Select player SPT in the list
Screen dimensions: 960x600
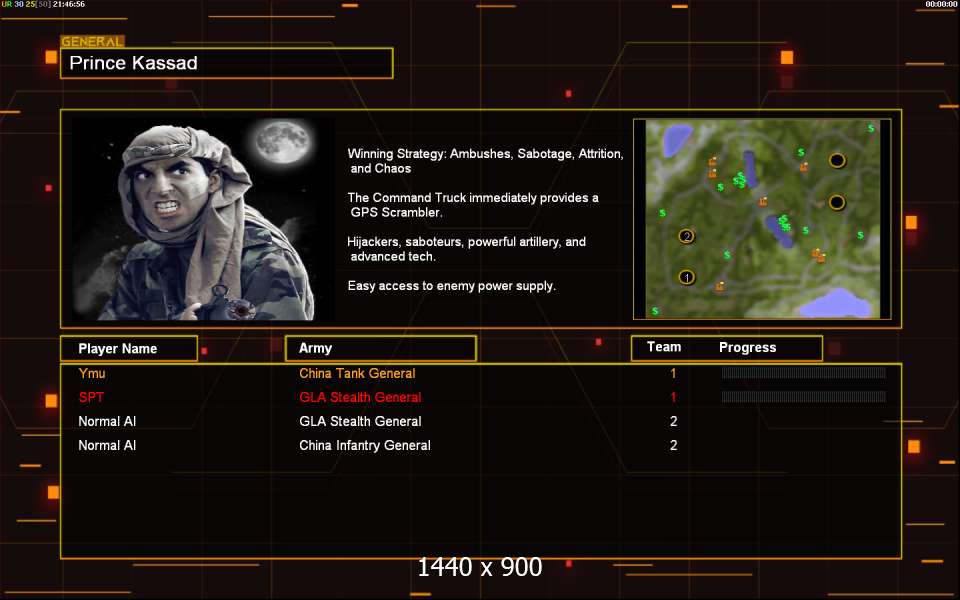click(91, 397)
